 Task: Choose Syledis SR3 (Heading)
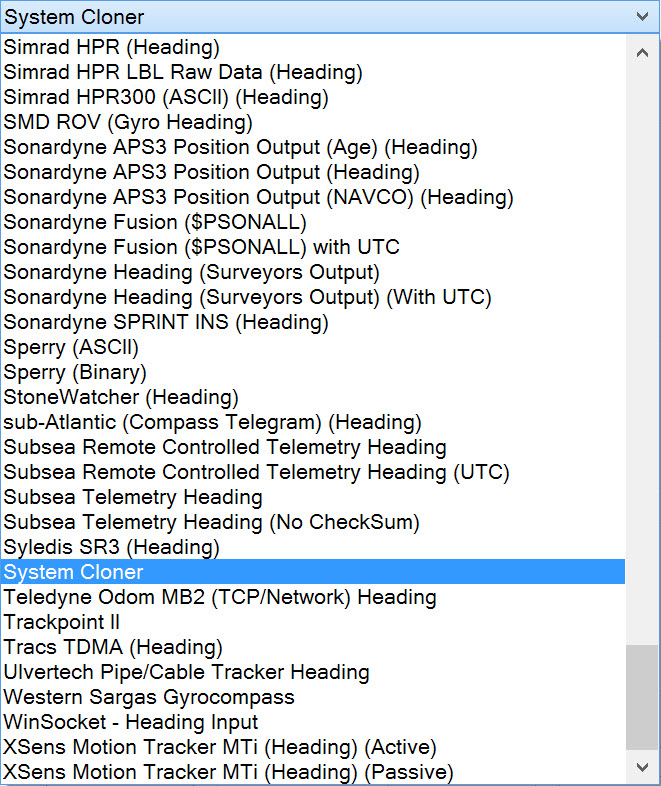(111, 547)
